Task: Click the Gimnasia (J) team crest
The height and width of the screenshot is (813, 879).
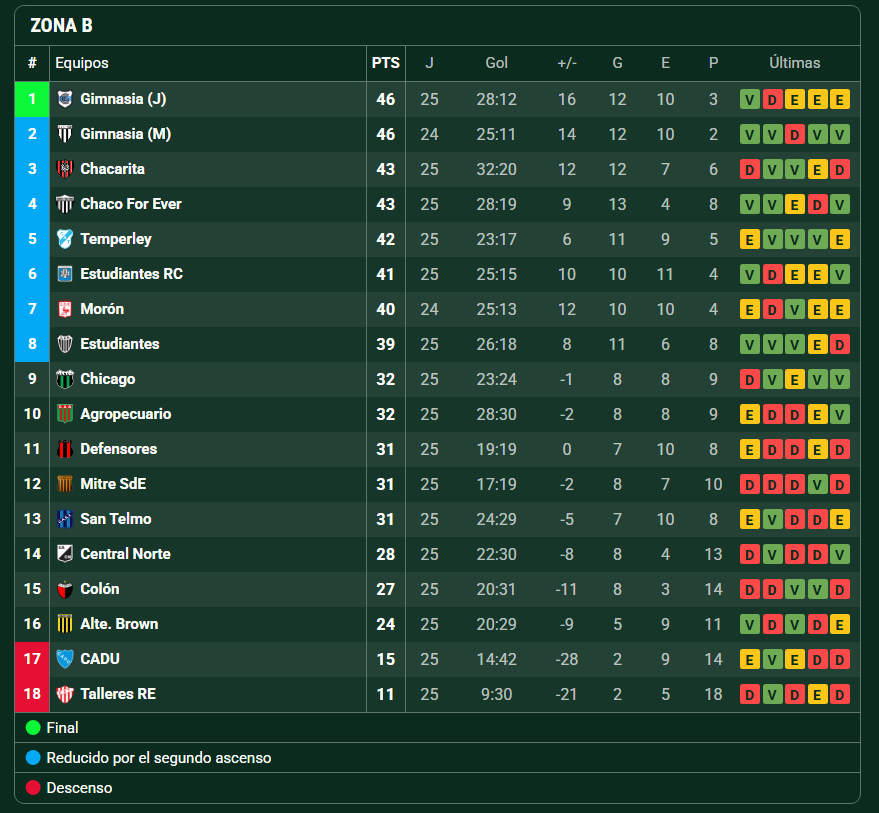Action: click(x=65, y=99)
